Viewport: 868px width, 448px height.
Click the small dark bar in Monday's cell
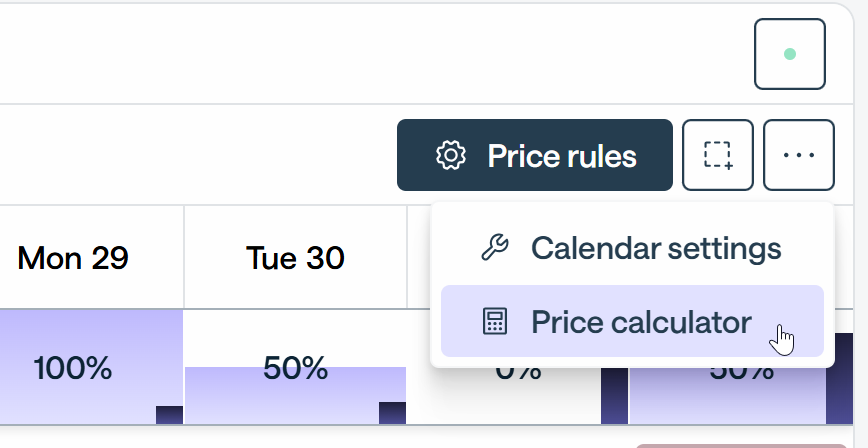coord(169,415)
